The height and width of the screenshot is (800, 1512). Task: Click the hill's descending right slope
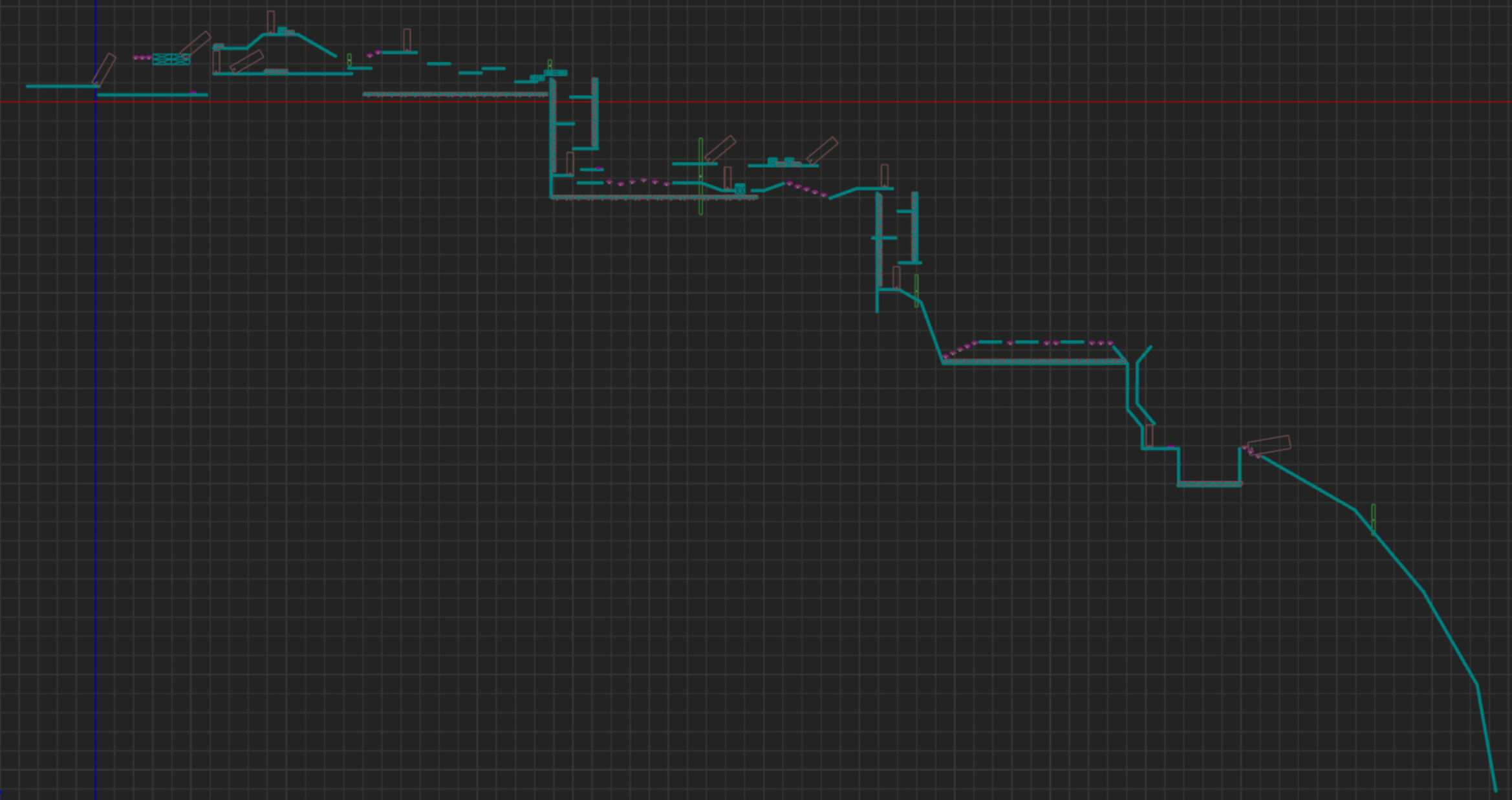click(x=317, y=45)
